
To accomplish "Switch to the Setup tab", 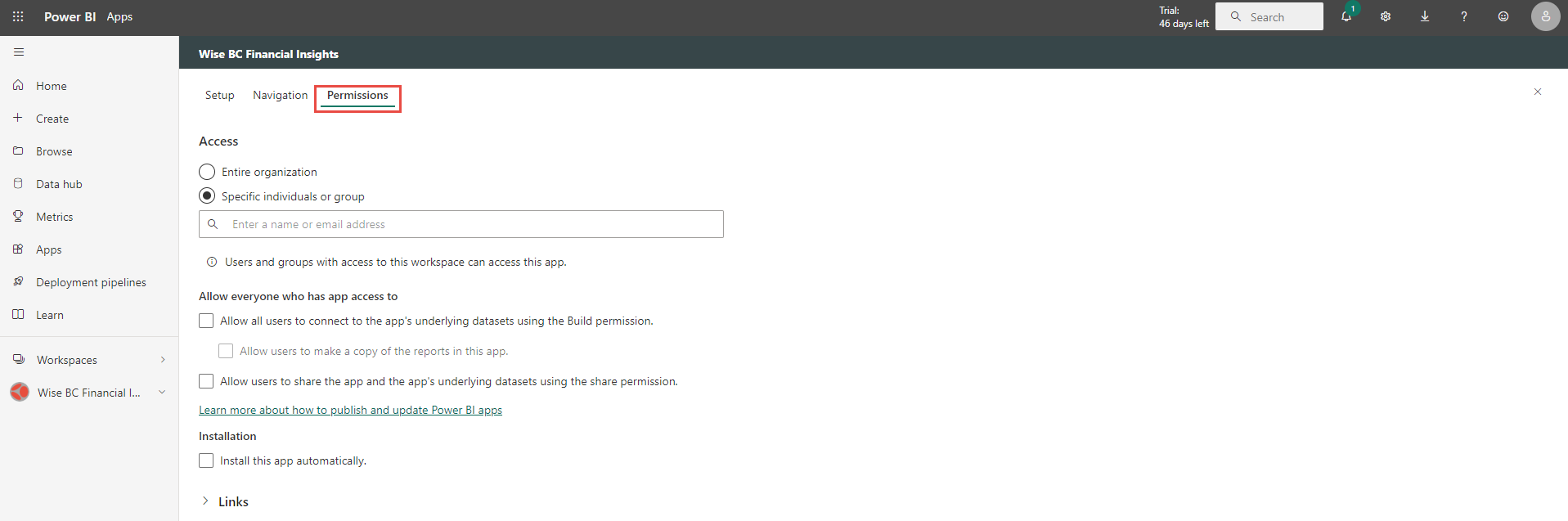I will (219, 96).
